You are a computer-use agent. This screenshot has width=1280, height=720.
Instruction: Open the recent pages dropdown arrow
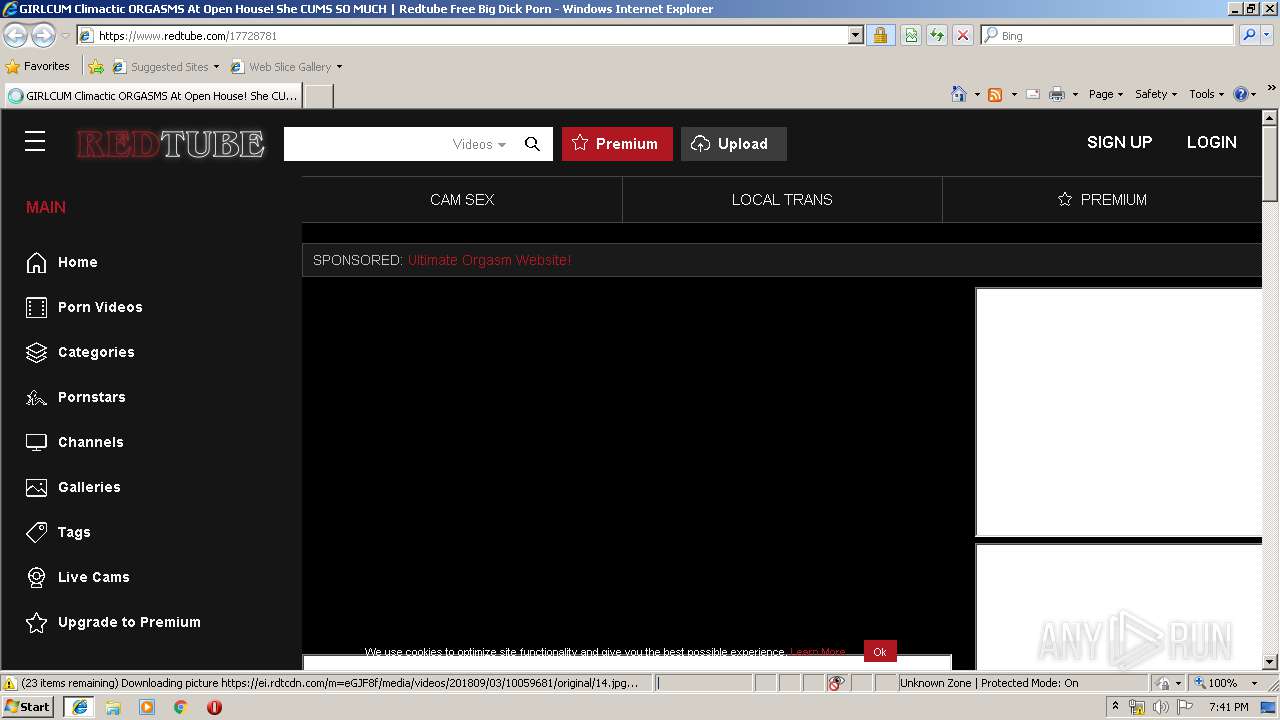click(65, 36)
